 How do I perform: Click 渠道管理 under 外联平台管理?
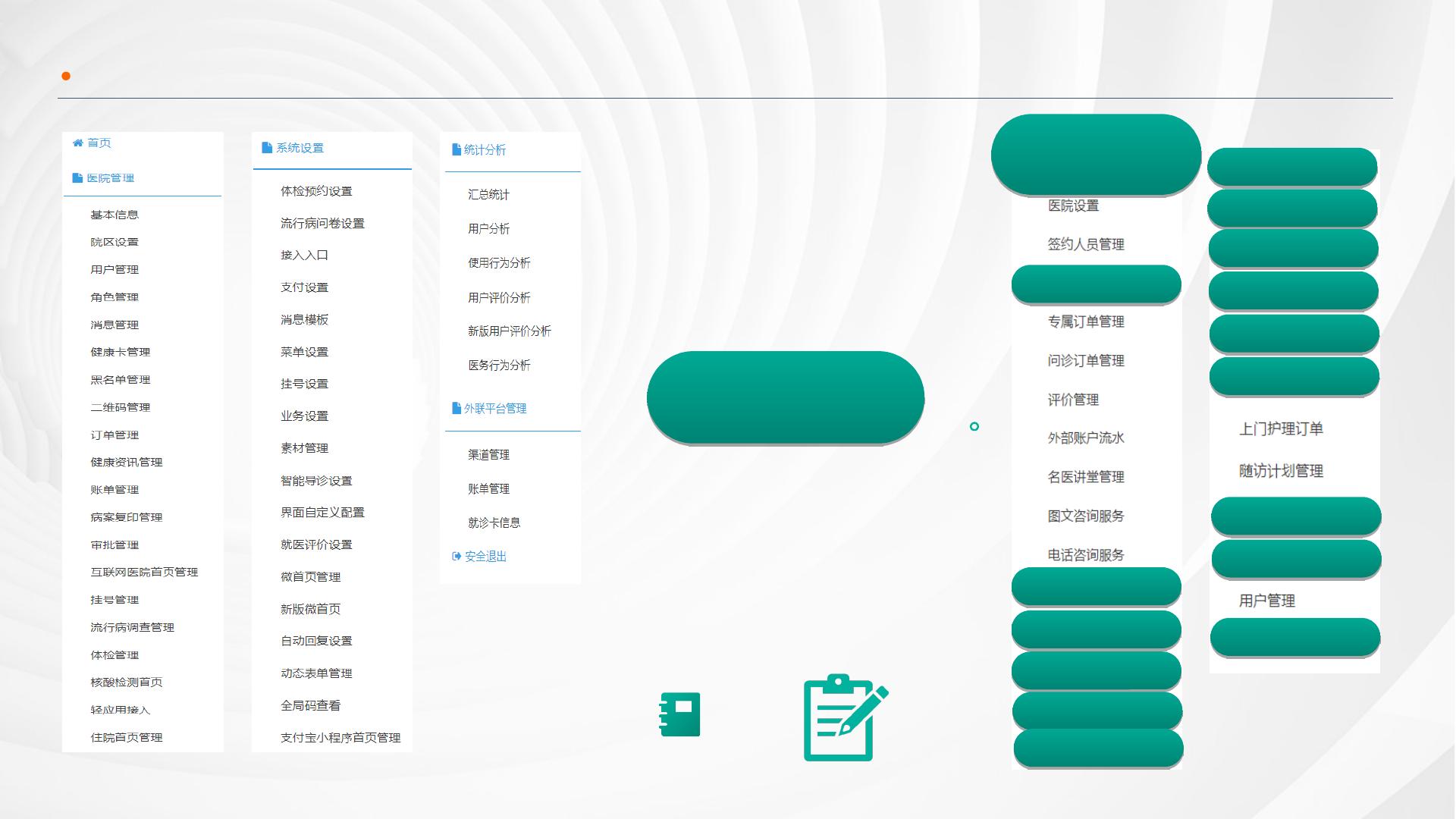pos(488,455)
